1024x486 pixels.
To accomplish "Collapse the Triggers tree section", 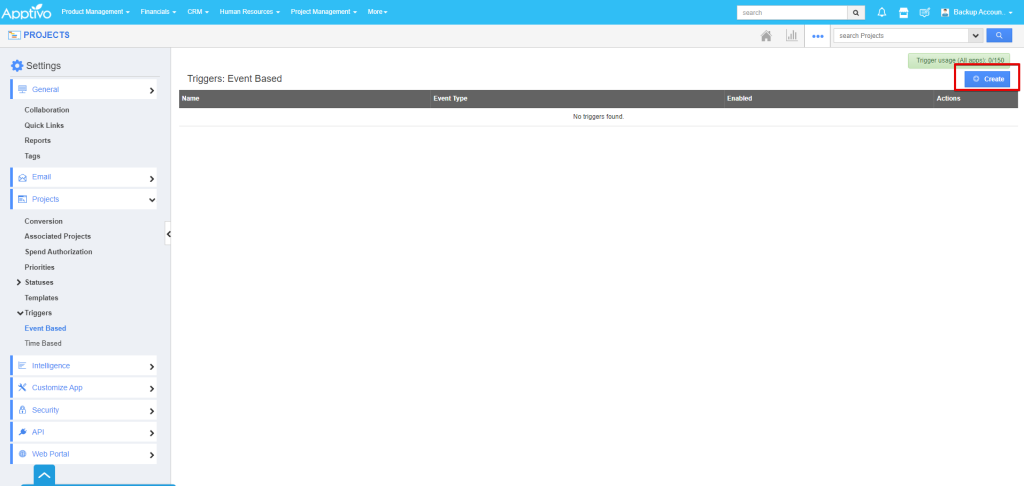I will pos(19,313).
